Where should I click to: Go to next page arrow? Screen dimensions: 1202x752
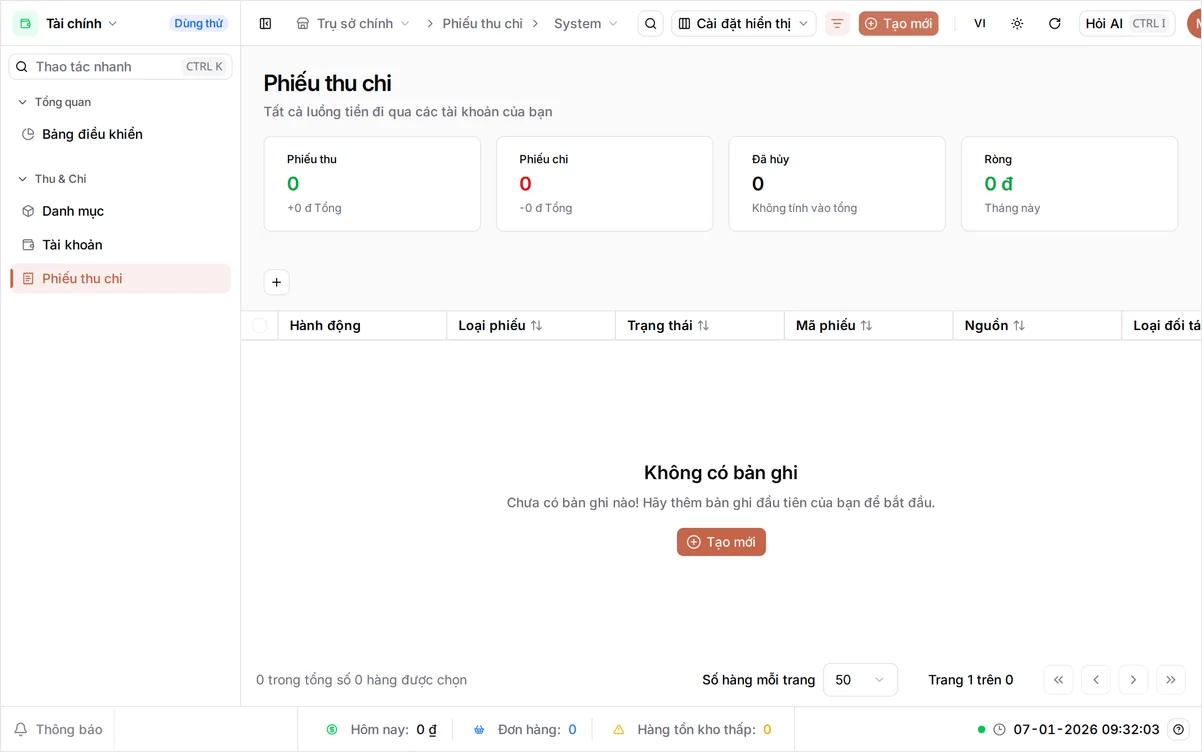pos(1133,680)
